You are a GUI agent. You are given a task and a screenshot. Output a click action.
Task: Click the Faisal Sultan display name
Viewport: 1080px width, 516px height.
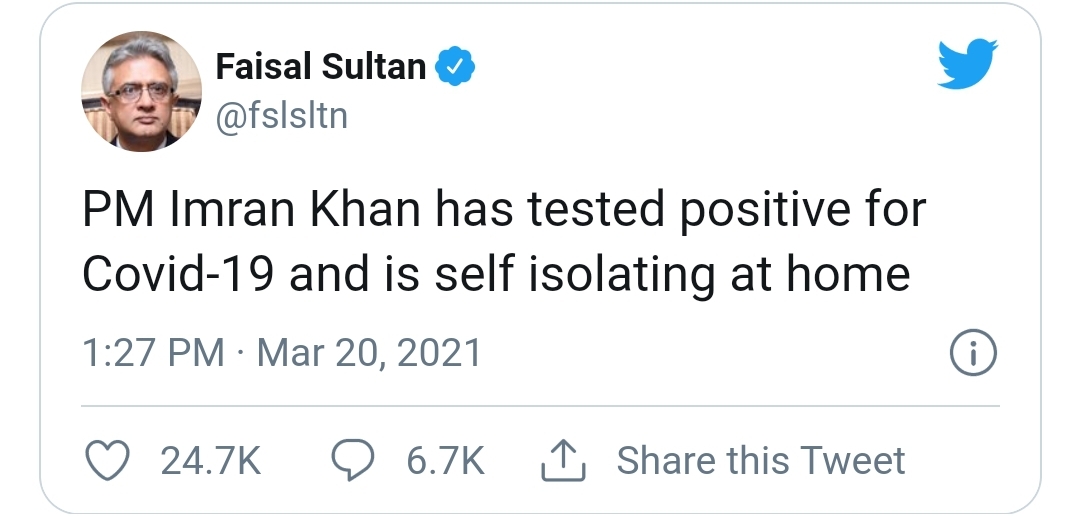pyautogui.click(x=321, y=68)
